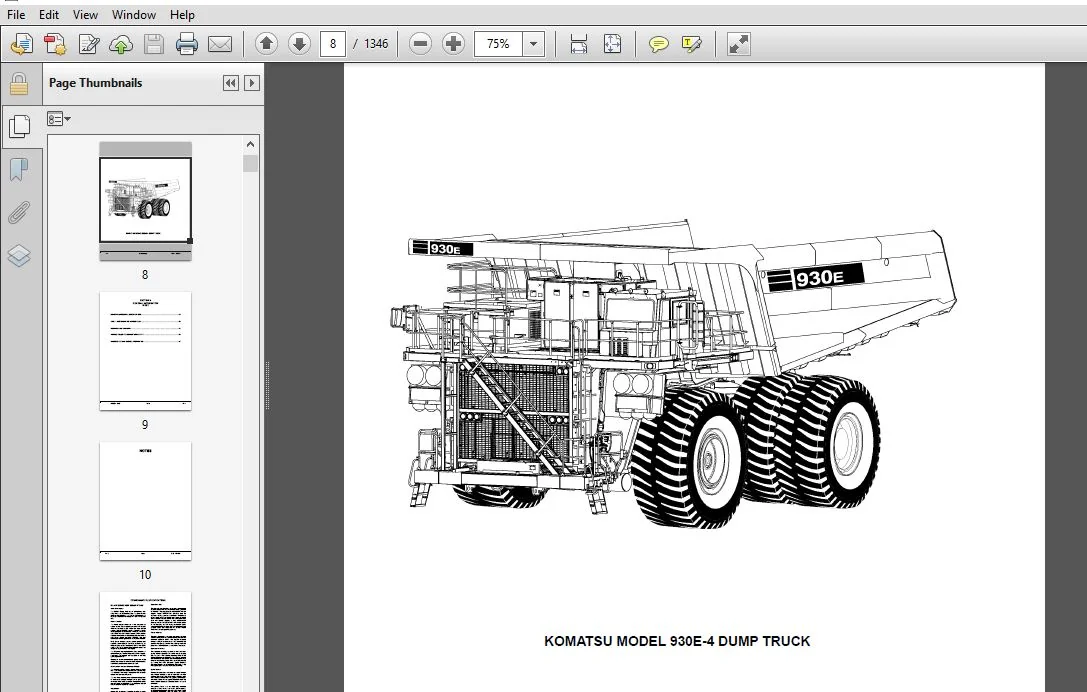This screenshot has height=692, width=1087.
Task: Click the Create PDF icon
Action: tap(55, 44)
